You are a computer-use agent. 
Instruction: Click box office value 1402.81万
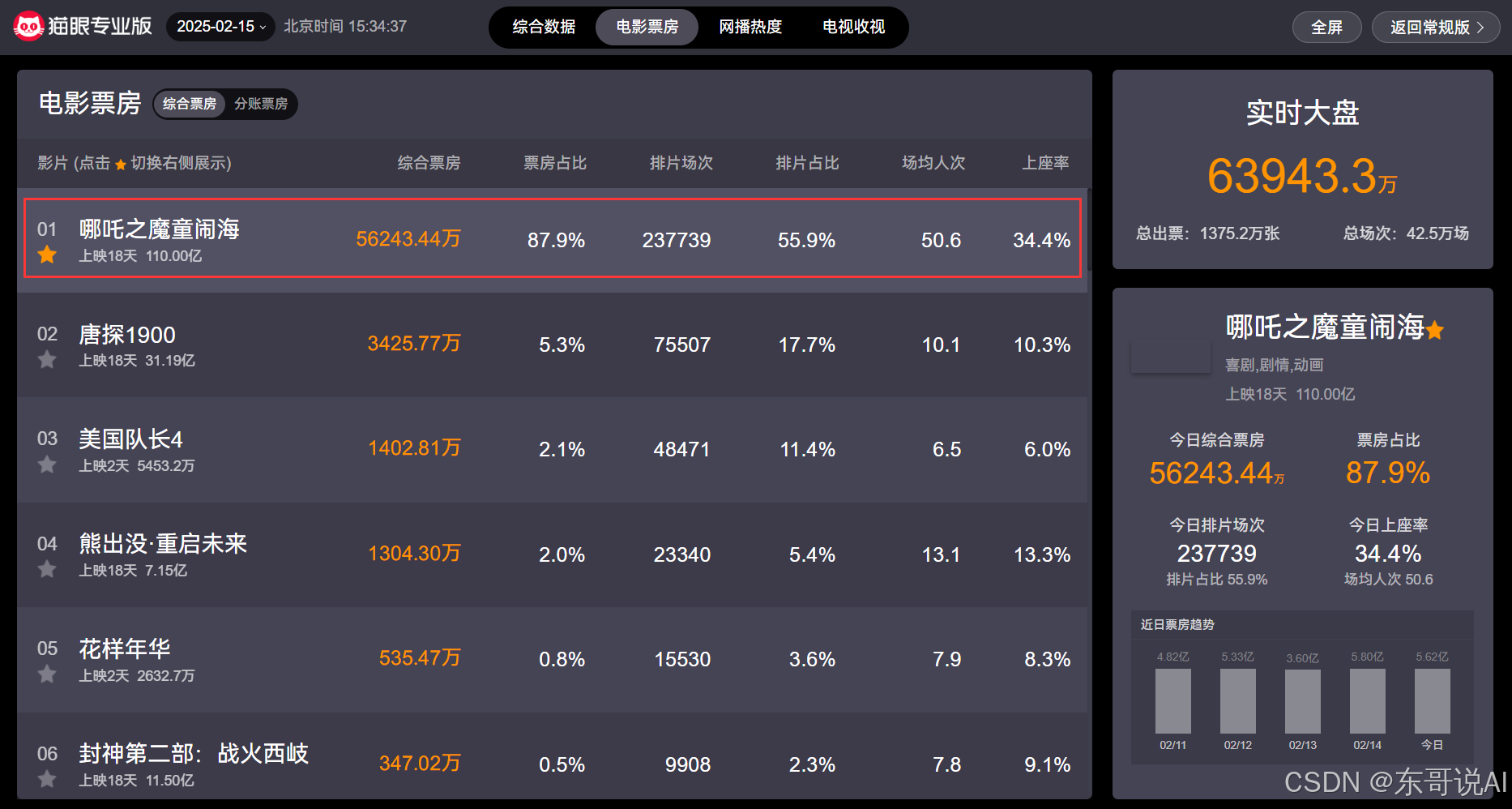coord(414,448)
